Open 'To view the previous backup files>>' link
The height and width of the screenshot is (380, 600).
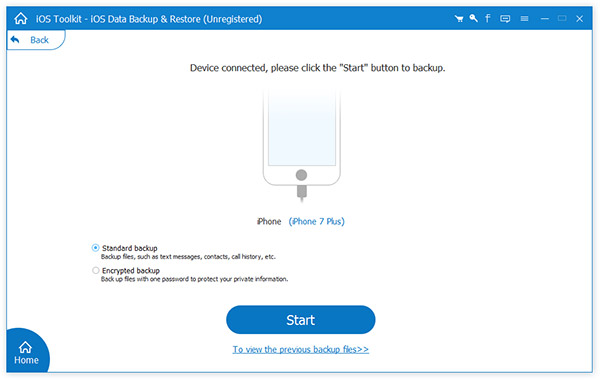tap(301, 349)
